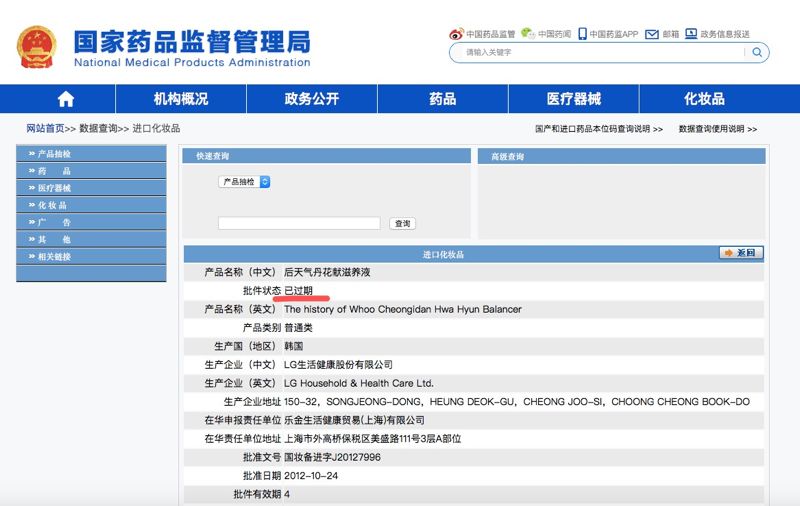Expand the 产品抽检 sidebar item

coord(91,154)
